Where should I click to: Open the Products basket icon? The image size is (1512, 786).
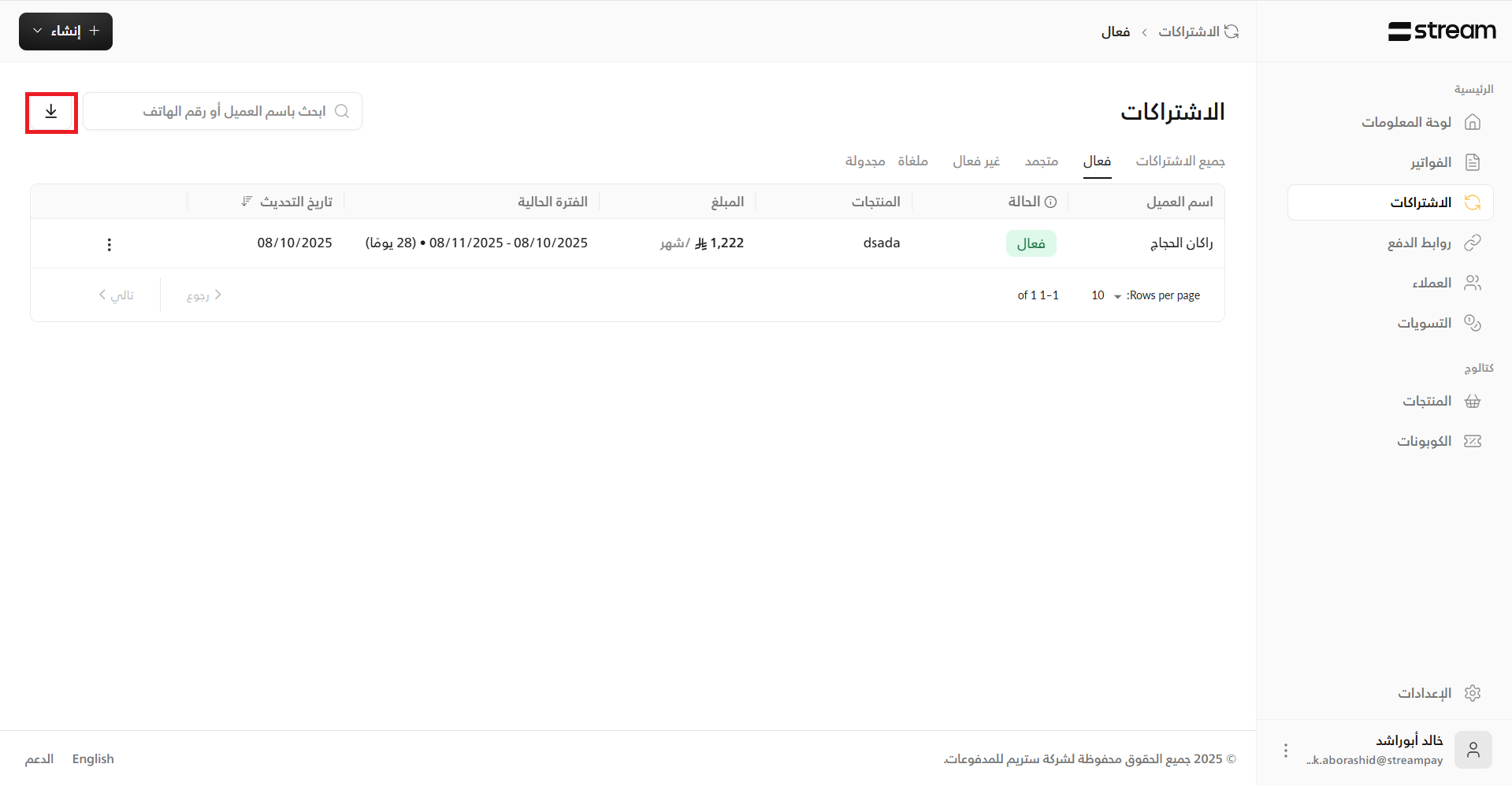1472,401
